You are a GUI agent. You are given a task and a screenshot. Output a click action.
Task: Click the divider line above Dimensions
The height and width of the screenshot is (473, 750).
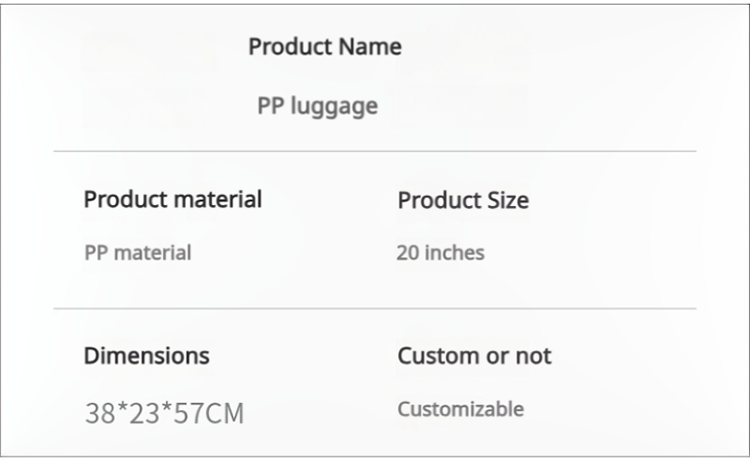click(x=374, y=308)
